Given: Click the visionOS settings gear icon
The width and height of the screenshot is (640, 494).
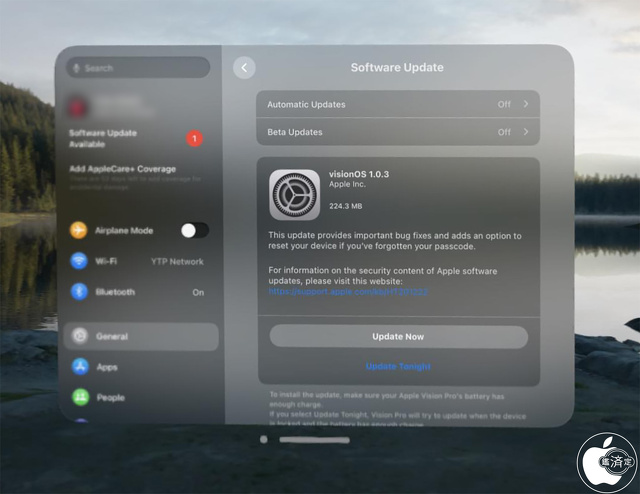Looking at the screenshot, I should (294, 195).
